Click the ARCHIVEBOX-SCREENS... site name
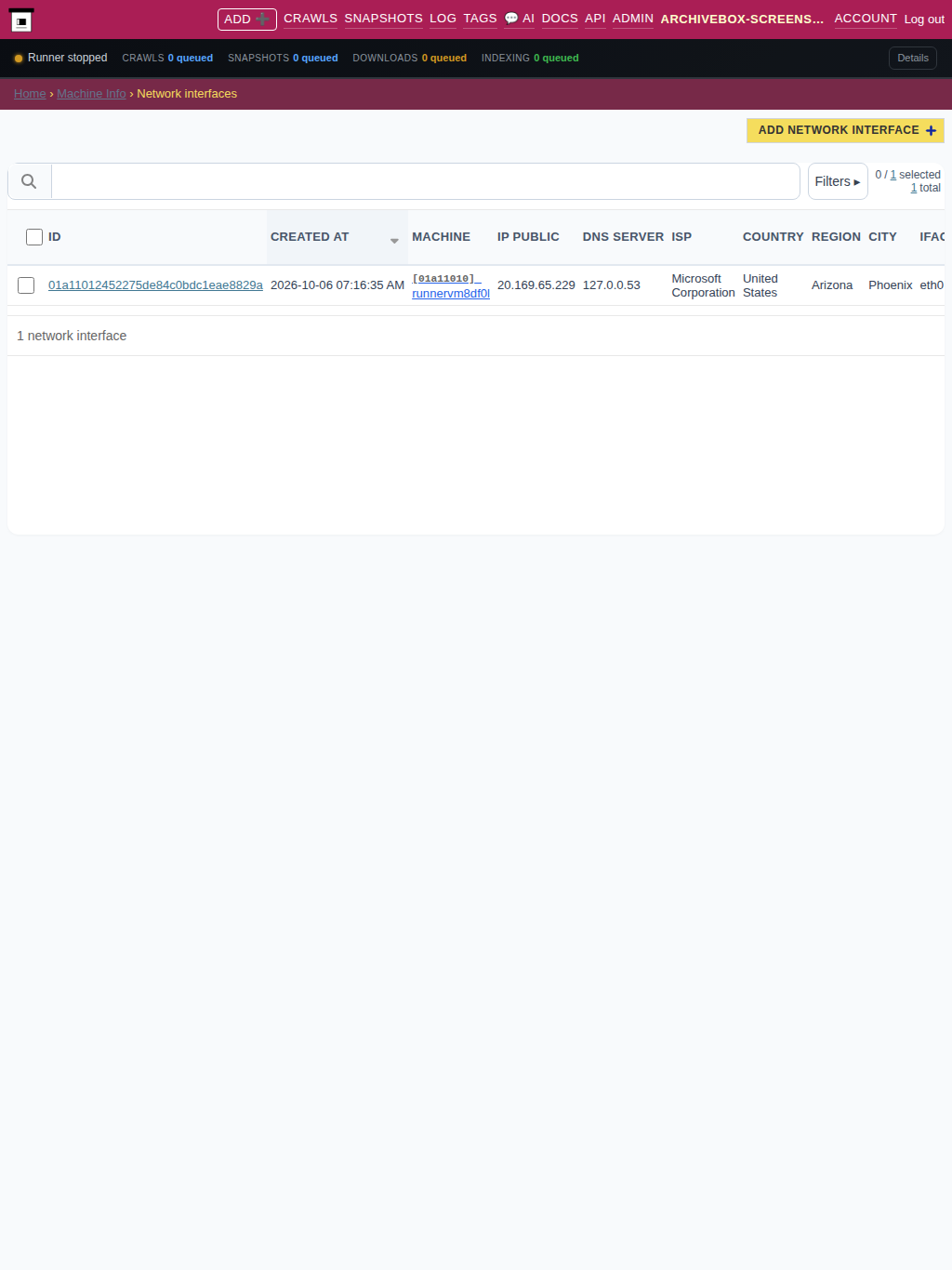 tap(742, 20)
